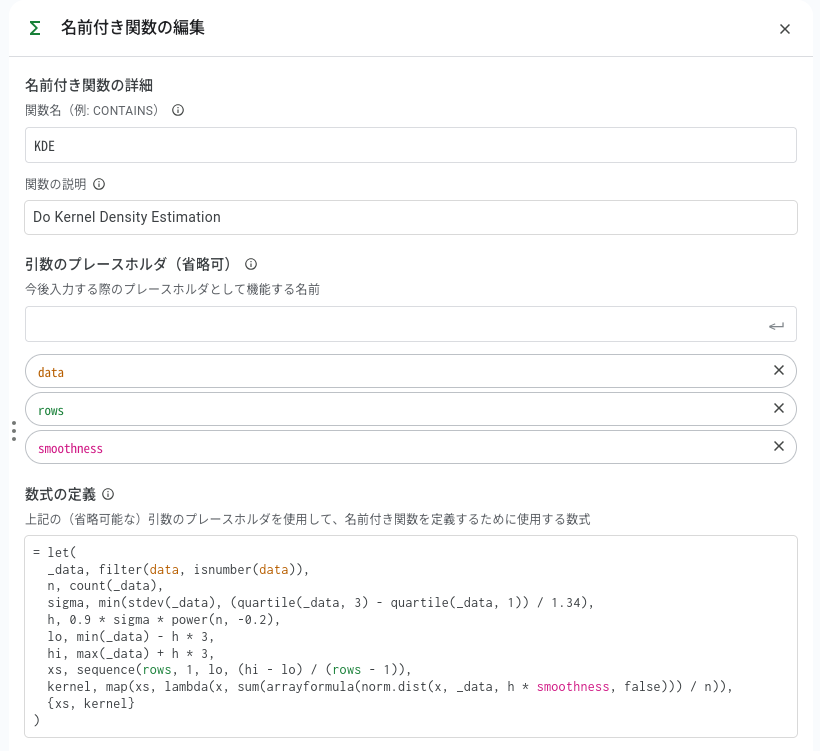The height and width of the screenshot is (751, 820).
Task: Close the named function edit panel
Action: click(784, 29)
